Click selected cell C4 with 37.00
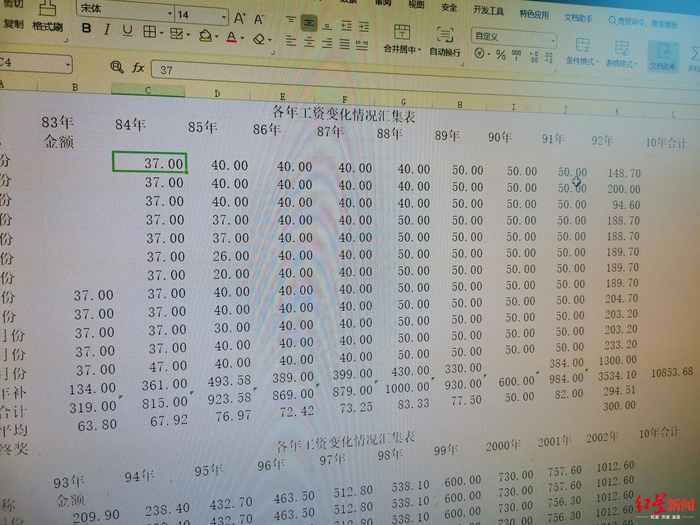The width and height of the screenshot is (700, 525). (150, 162)
